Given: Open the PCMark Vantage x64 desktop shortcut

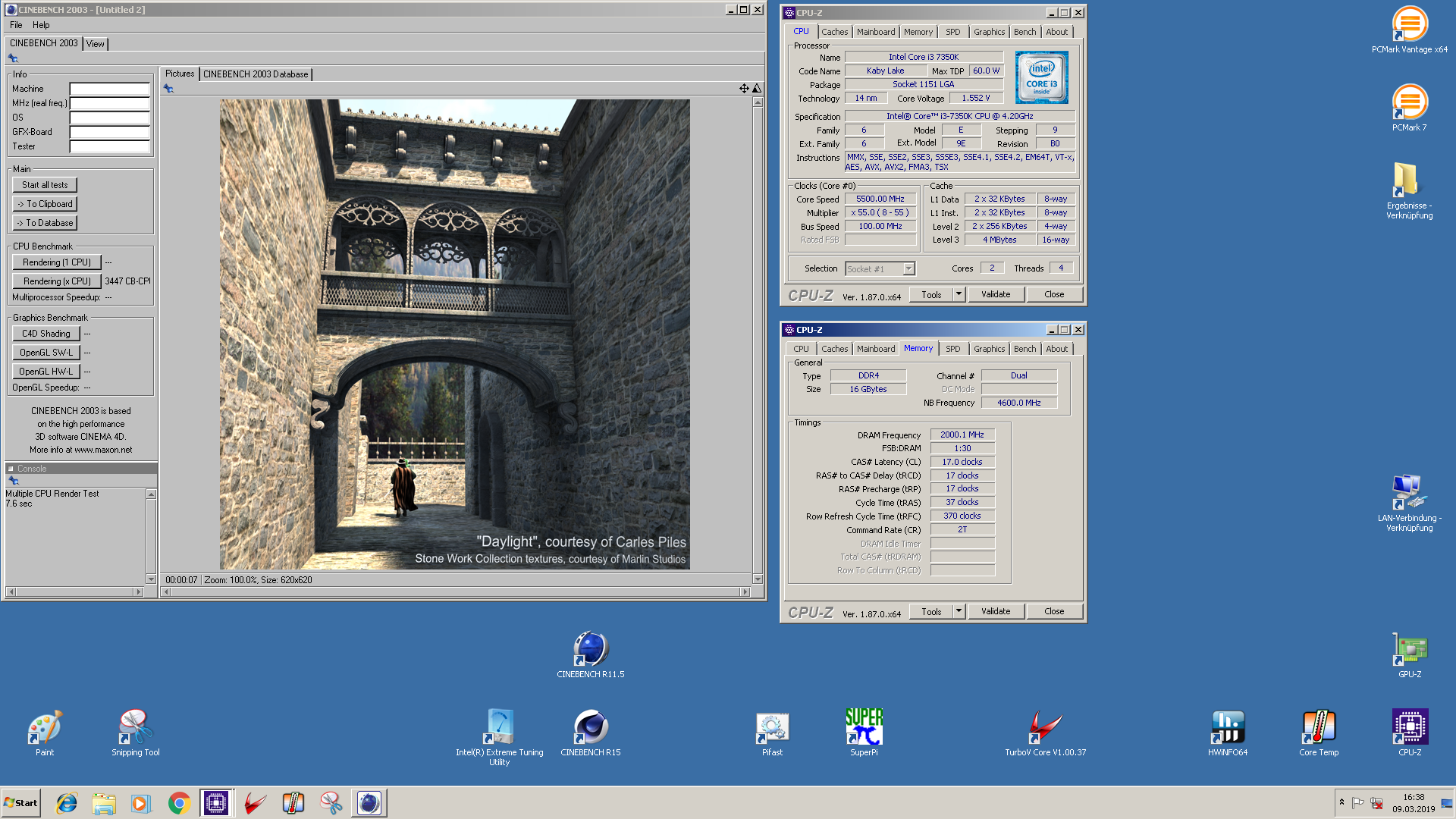Looking at the screenshot, I should point(1409,30).
